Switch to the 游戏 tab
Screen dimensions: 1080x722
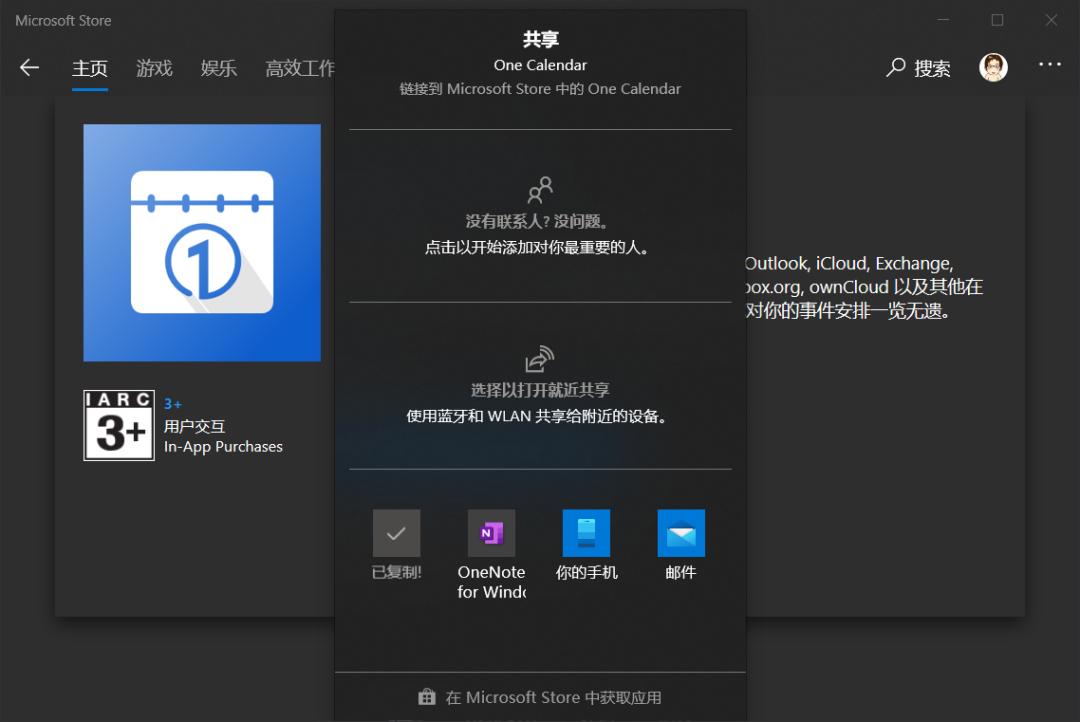pos(154,68)
